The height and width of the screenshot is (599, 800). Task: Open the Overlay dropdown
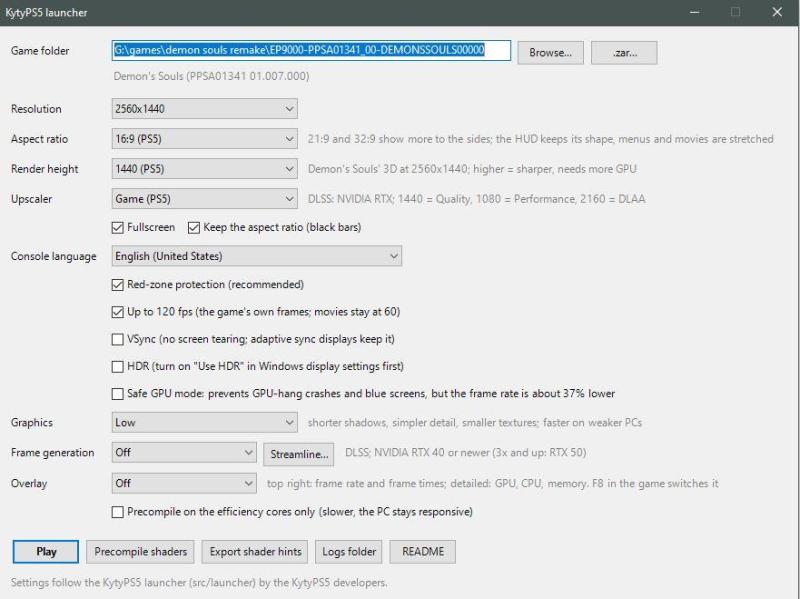(x=184, y=483)
